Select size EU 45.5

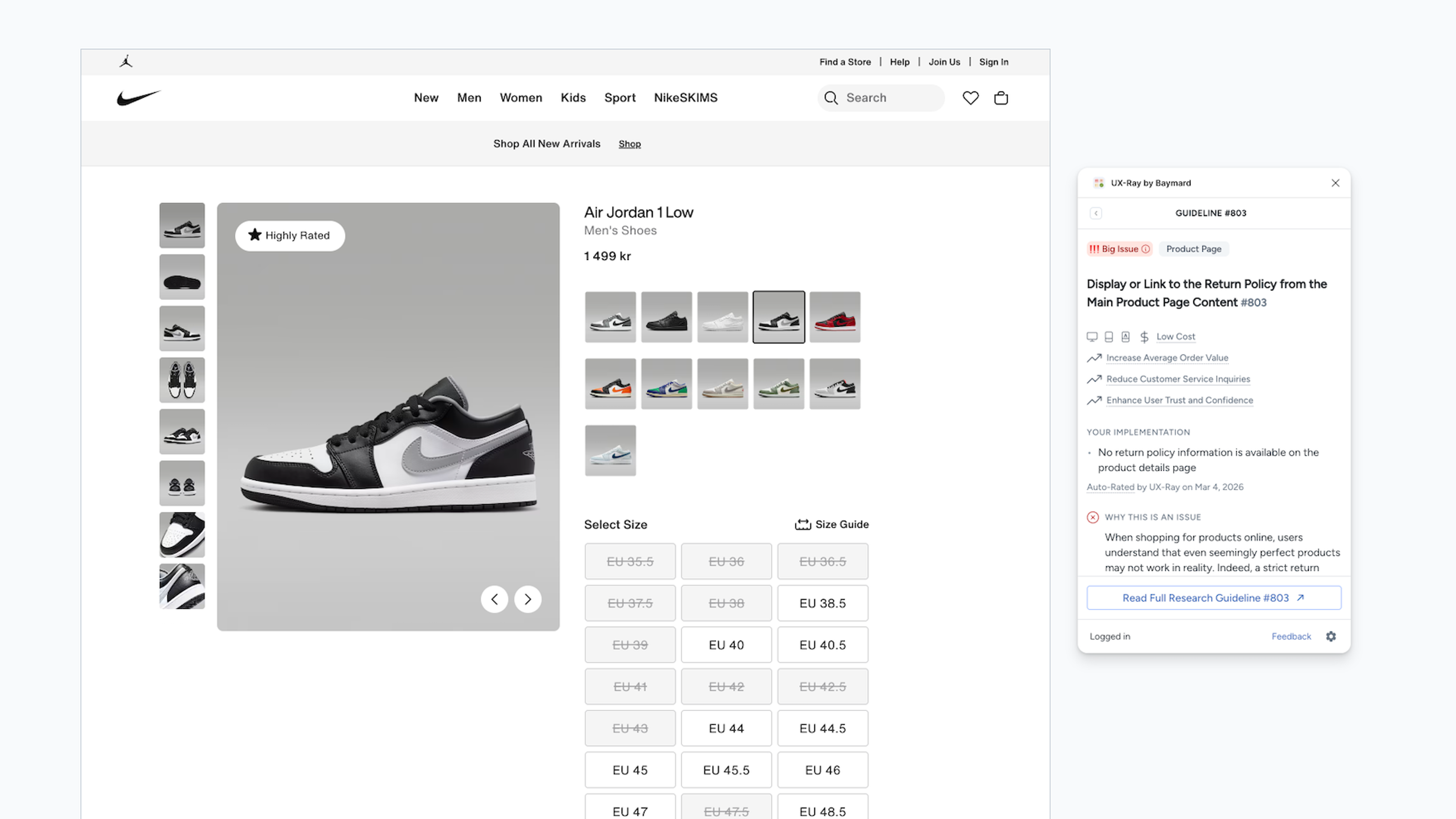coord(726,770)
